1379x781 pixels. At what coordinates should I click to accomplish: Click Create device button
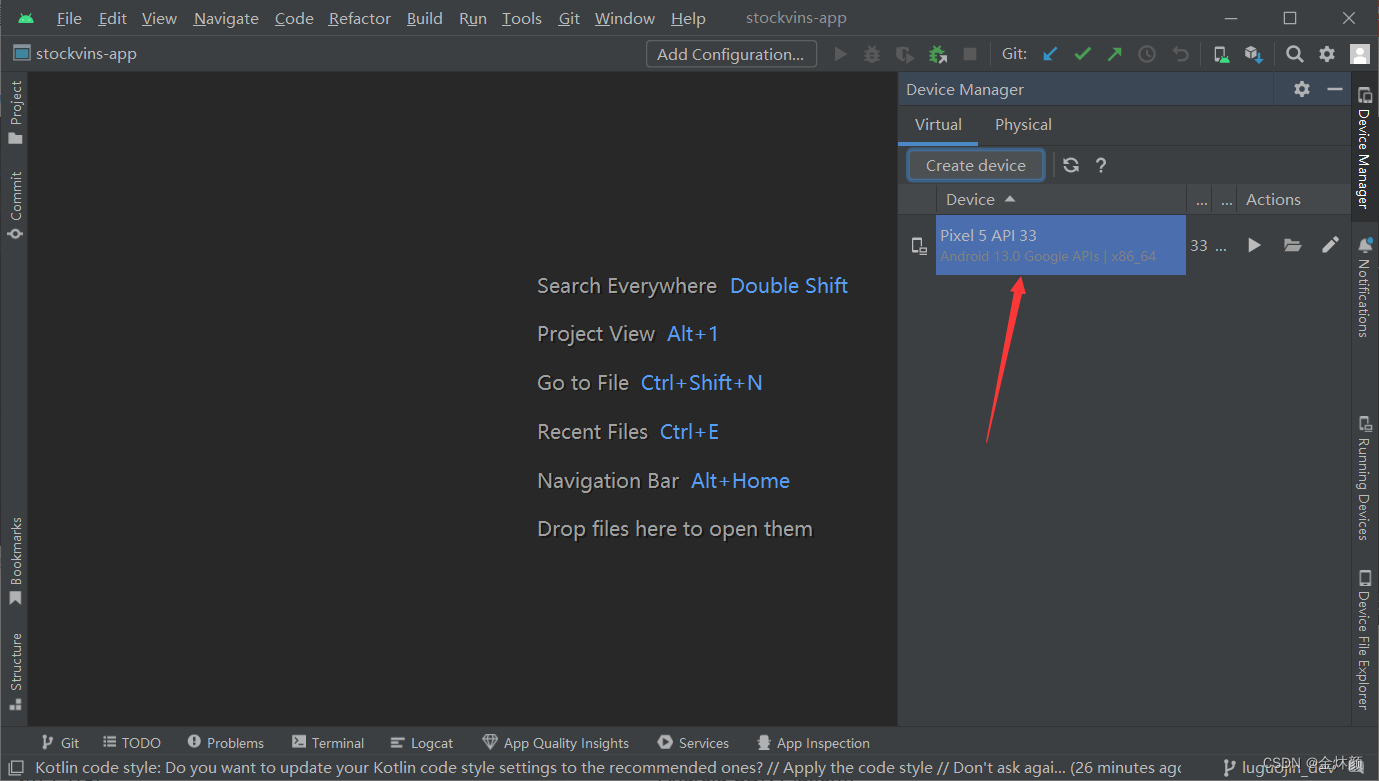tap(976, 165)
